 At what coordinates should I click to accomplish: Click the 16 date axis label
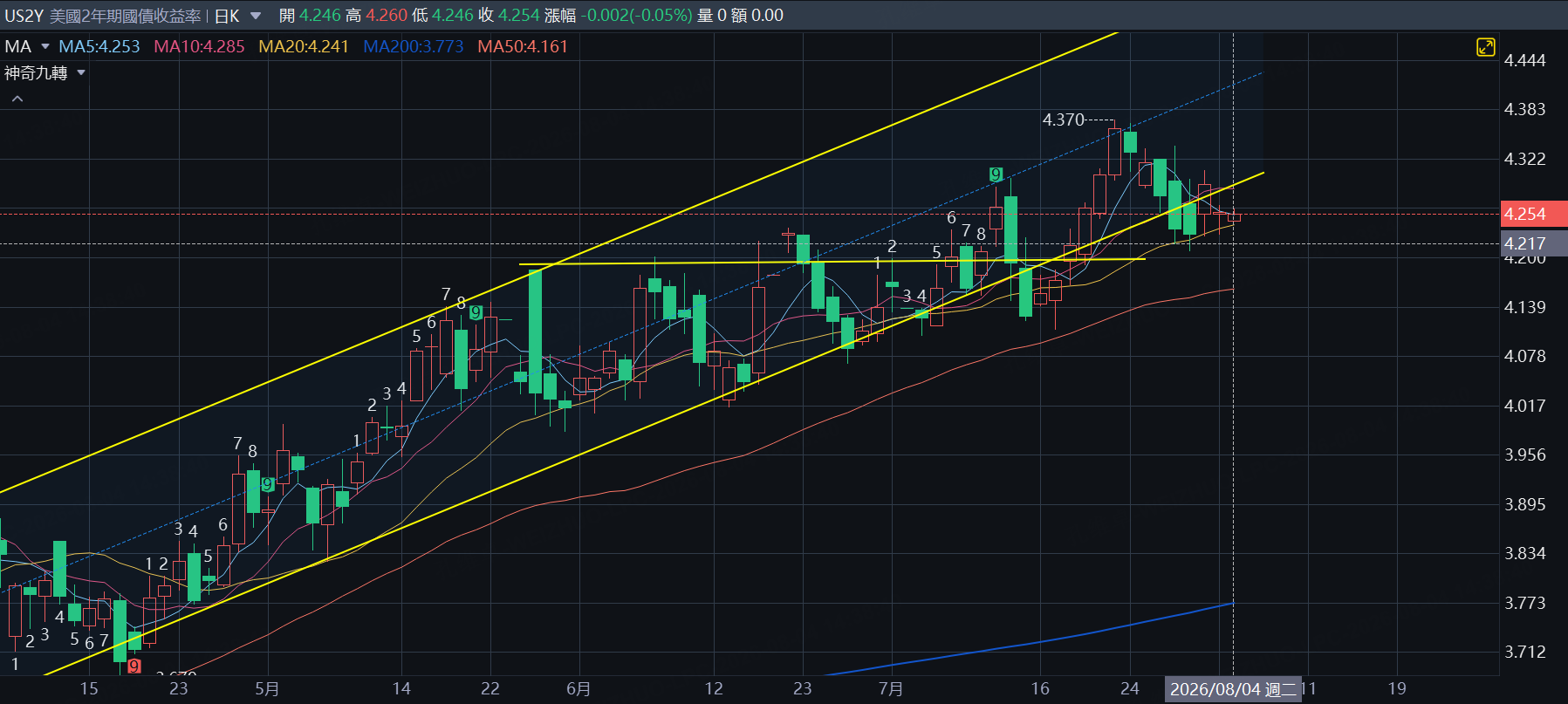pyautogui.click(x=1040, y=689)
